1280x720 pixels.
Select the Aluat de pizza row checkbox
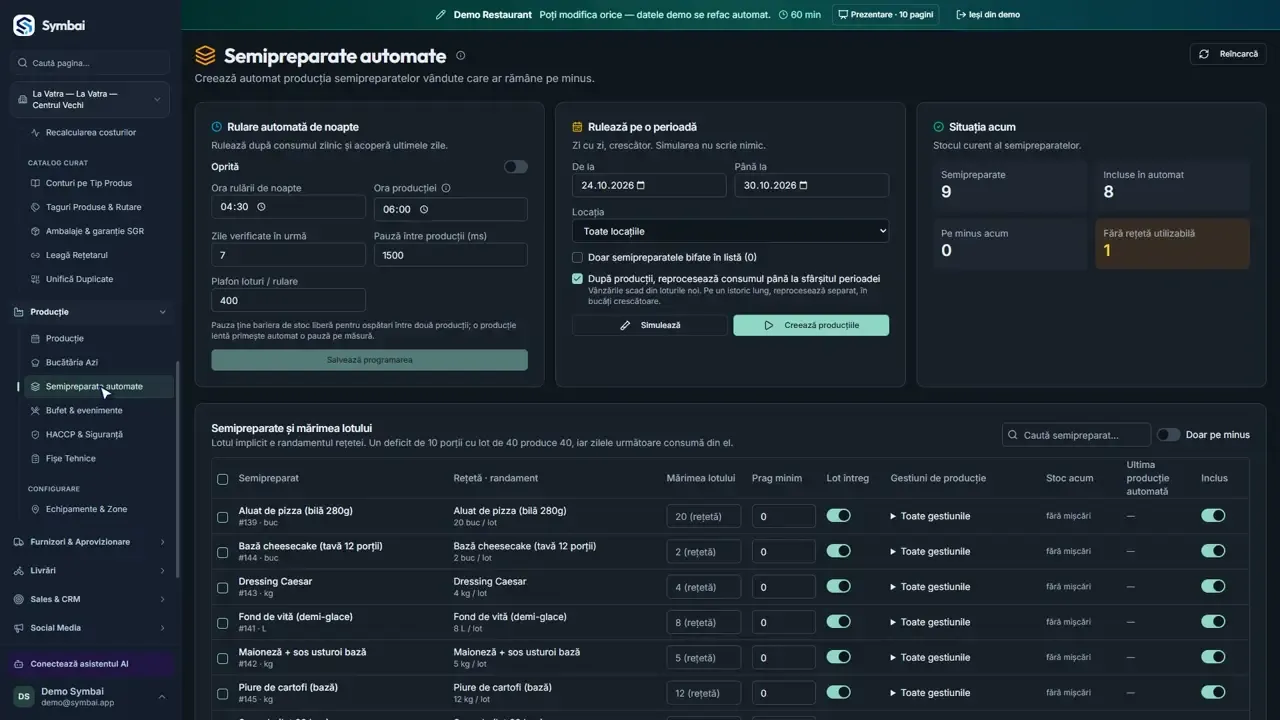click(223, 517)
